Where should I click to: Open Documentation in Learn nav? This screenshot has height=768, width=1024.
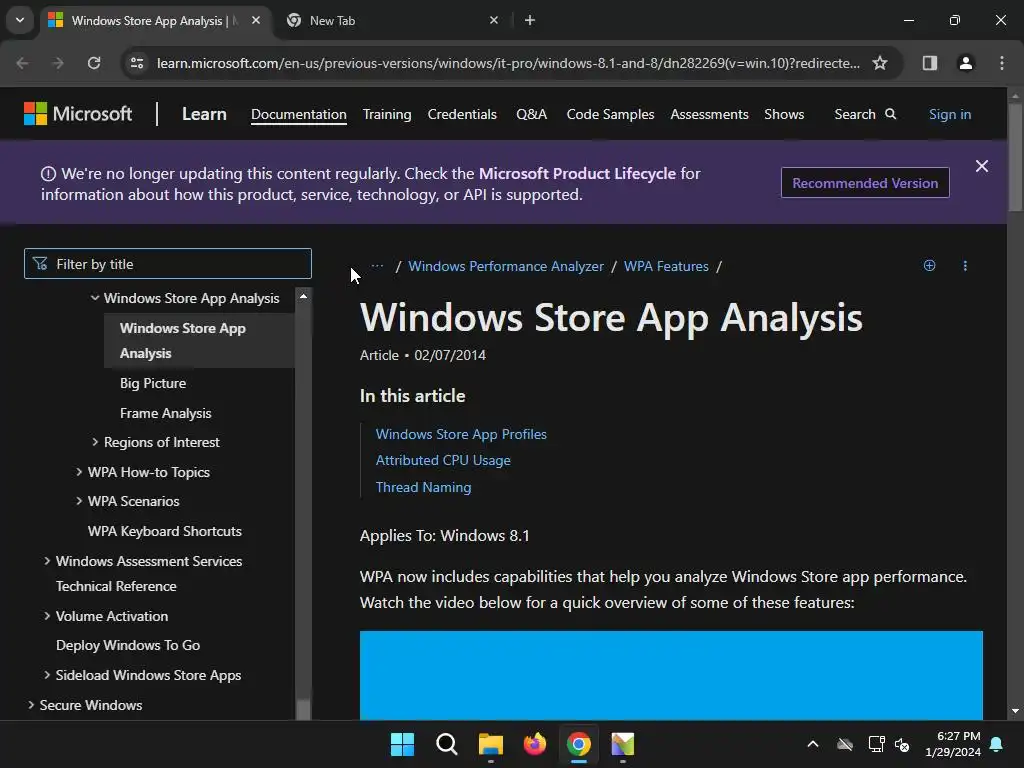pyautogui.click(x=298, y=114)
